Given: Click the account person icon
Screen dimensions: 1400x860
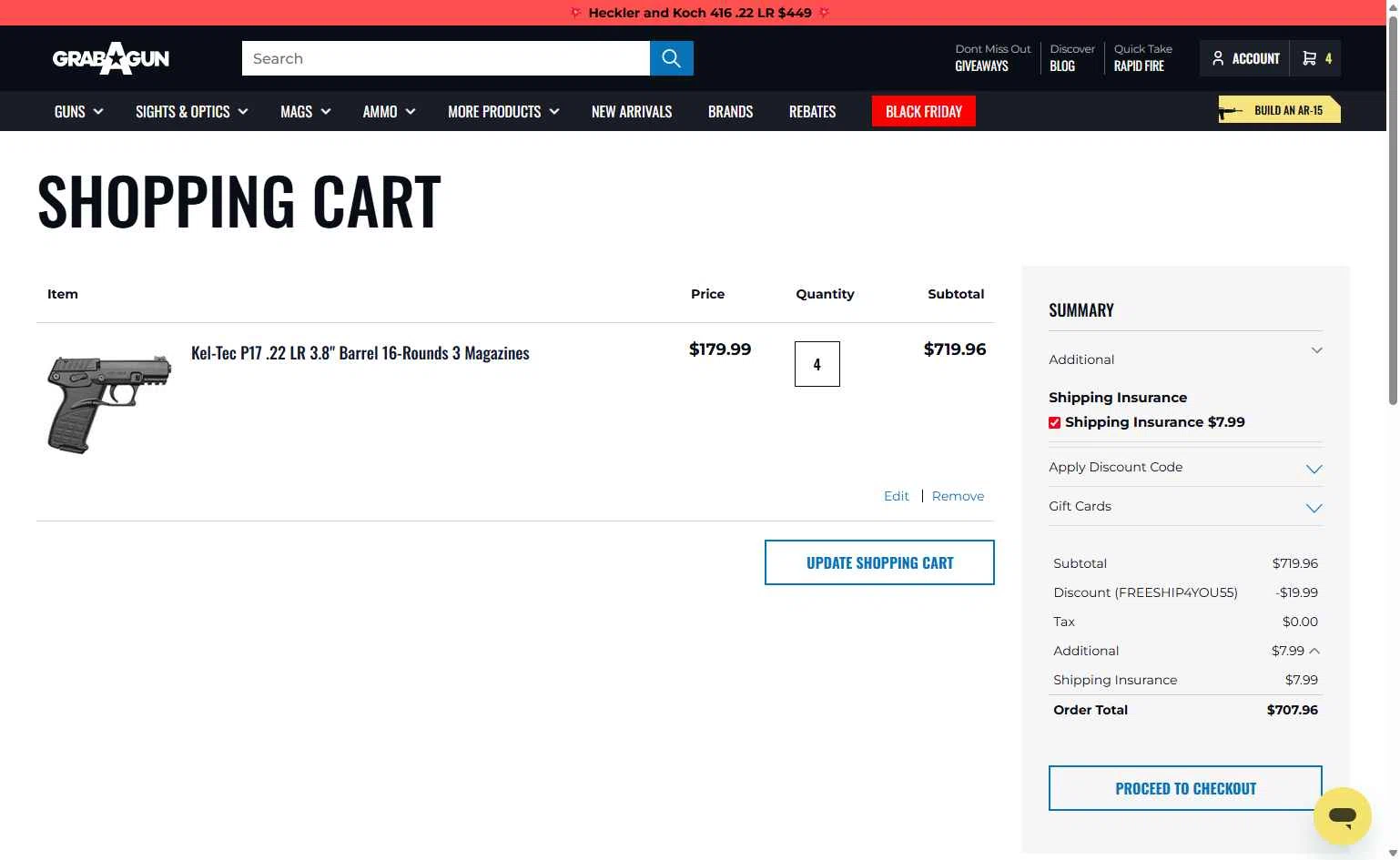Looking at the screenshot, I should pos(1218,58).
